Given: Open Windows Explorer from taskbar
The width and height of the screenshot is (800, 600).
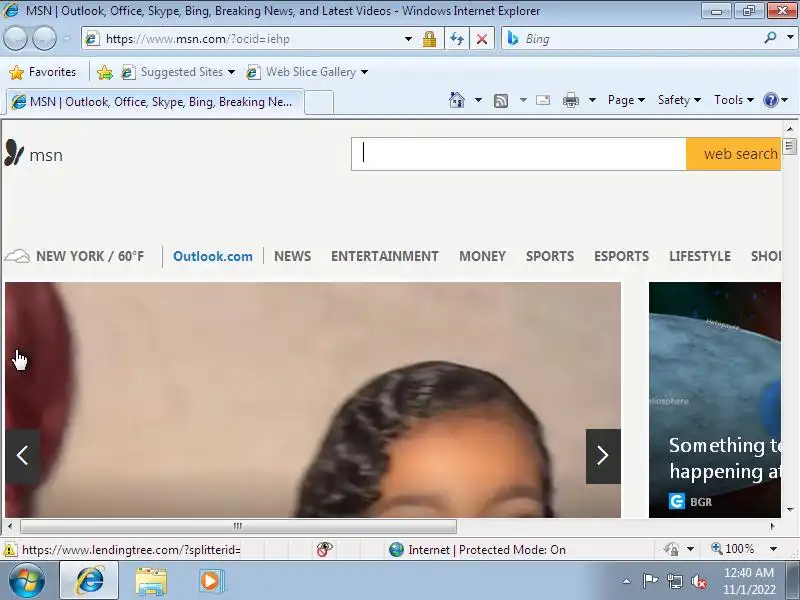Looking at the screenshot, I should click(151, 581).
